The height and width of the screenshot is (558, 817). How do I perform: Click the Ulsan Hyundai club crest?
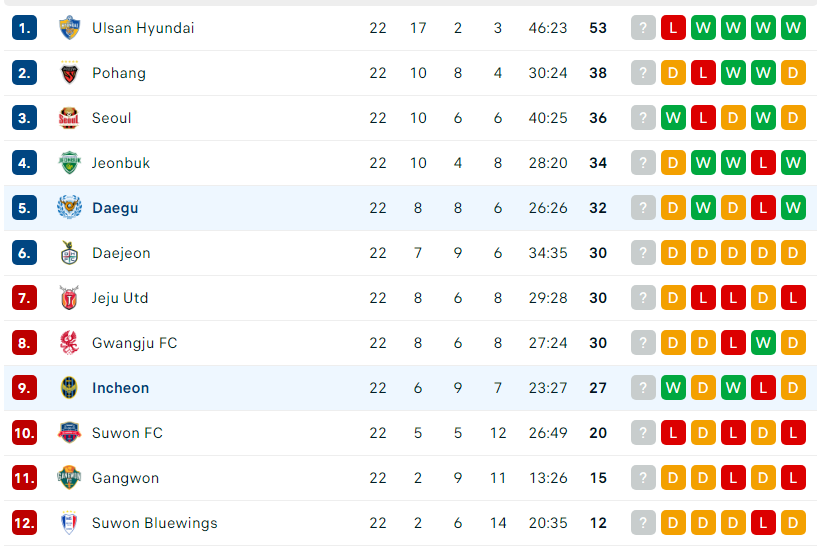coord(69,28)
